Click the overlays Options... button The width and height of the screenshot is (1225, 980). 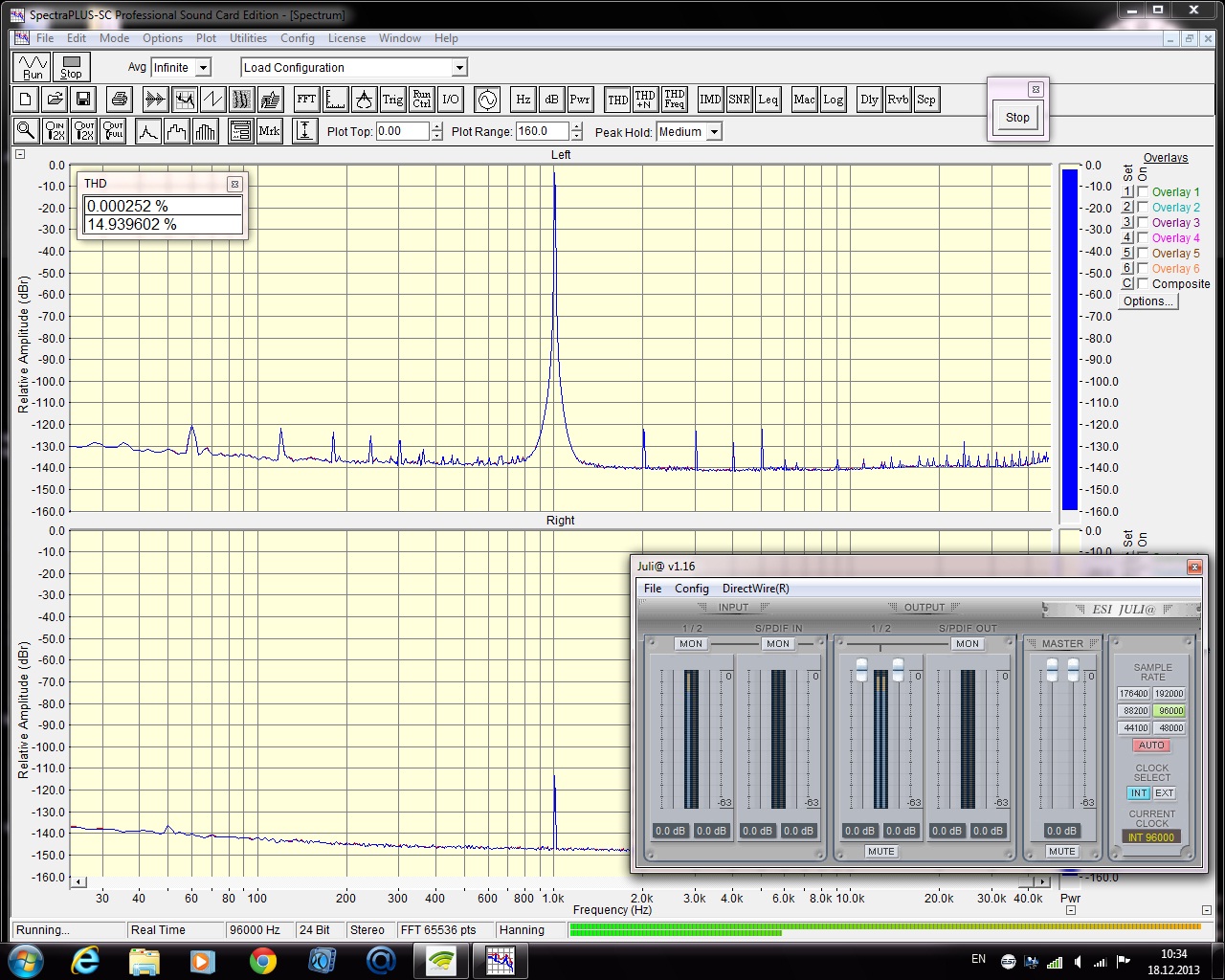tap(1147, 301)
